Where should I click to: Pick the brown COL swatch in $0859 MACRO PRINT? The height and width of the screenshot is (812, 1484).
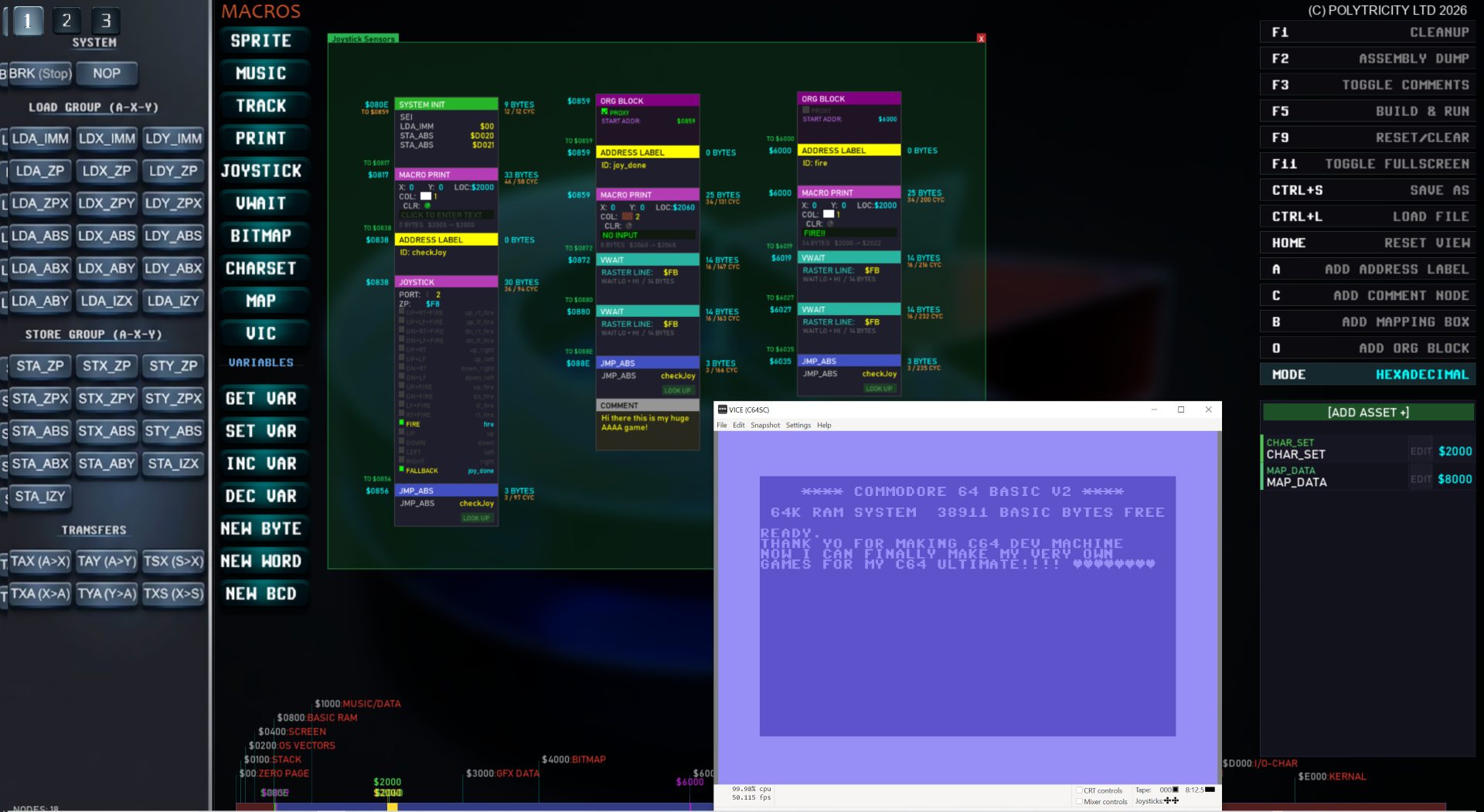628,216
